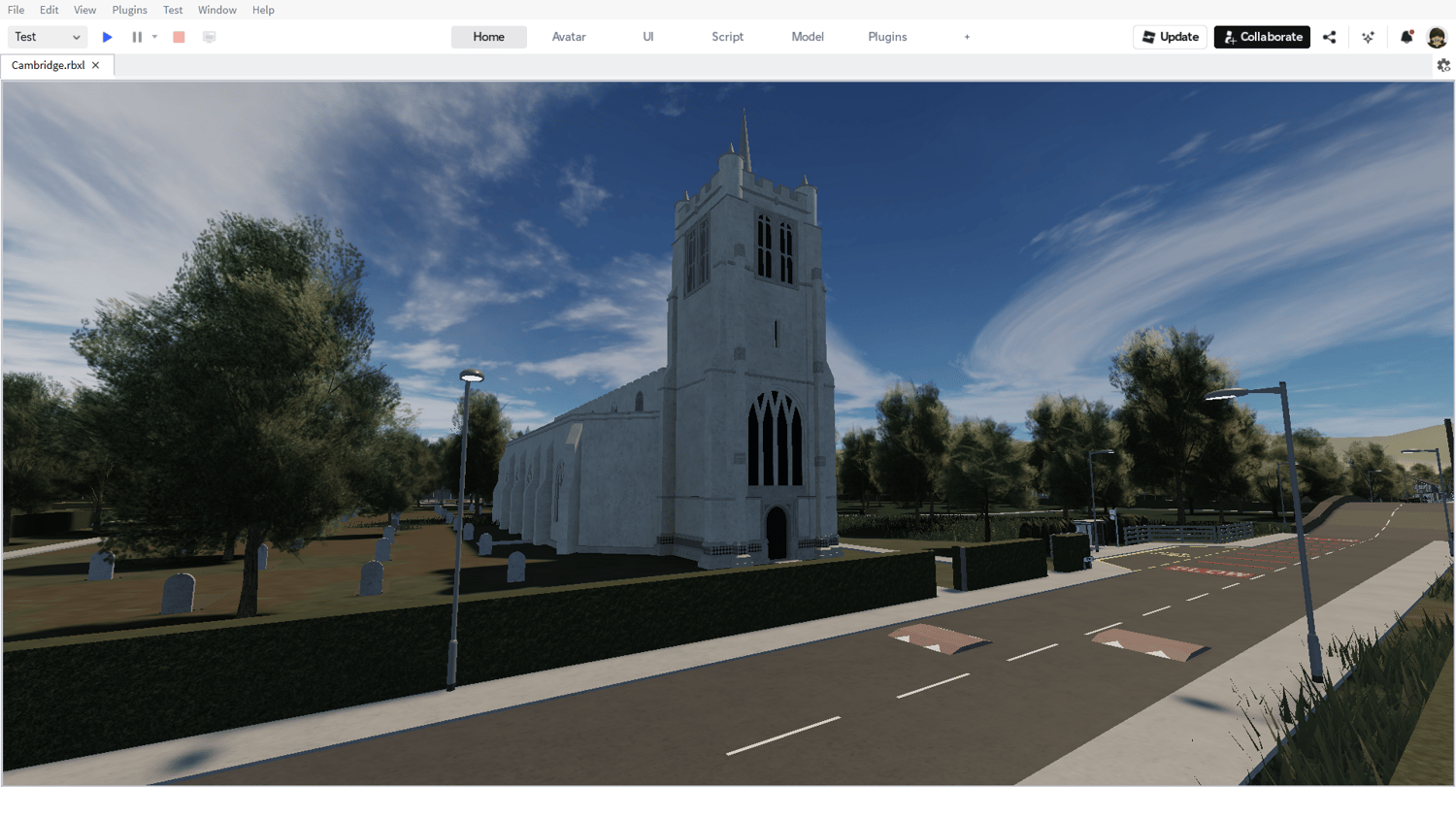The width and height of the screenshot is (1456, 818).
Task: Open the Edit menu
Action: coord(50,10)
